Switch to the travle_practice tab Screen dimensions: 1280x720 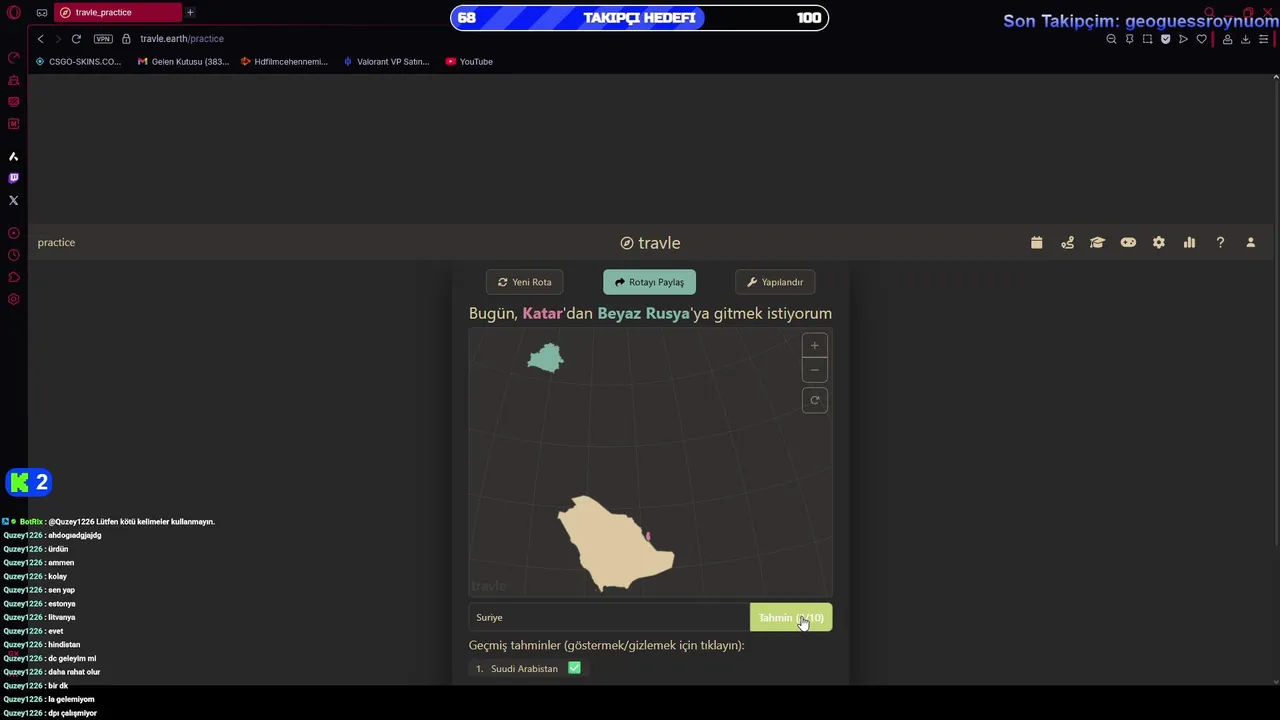click(x=117, y=12)
